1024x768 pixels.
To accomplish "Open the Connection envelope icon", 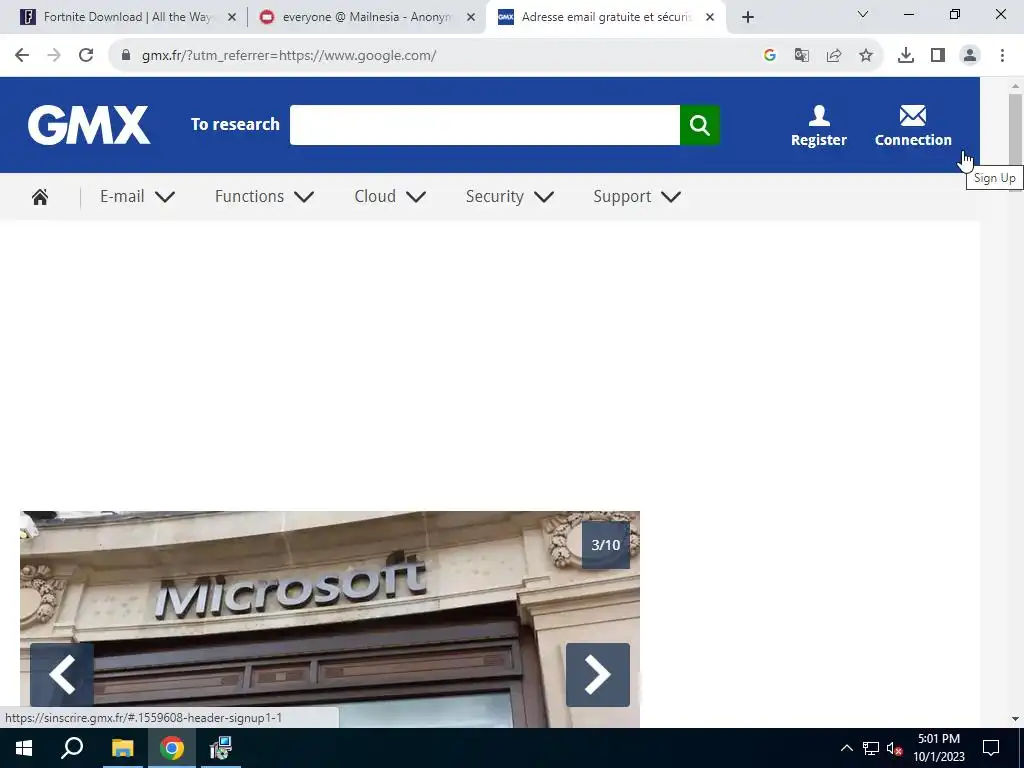I will pos(912,116).
